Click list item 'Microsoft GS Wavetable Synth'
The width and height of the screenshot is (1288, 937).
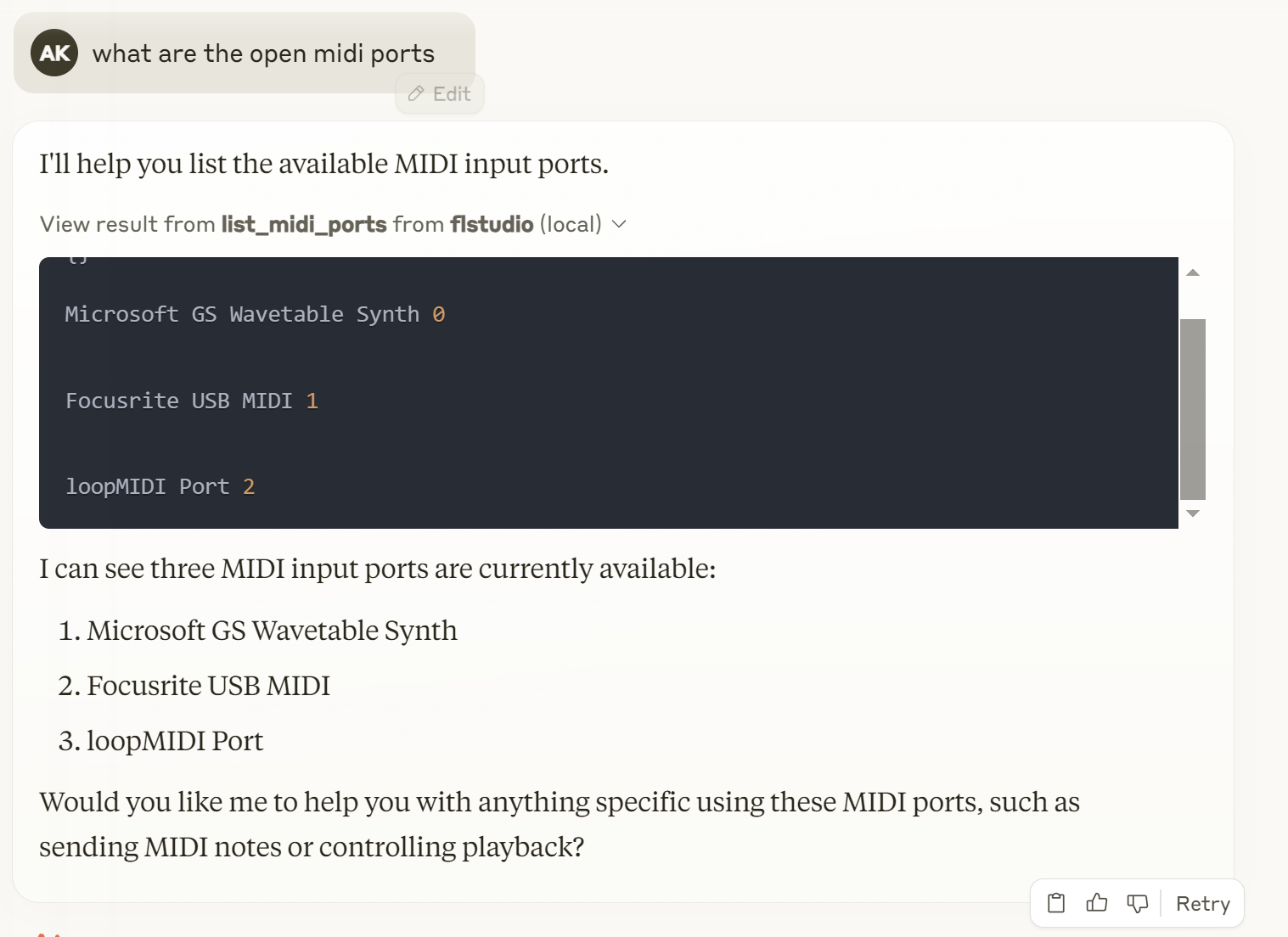point(272,631)
